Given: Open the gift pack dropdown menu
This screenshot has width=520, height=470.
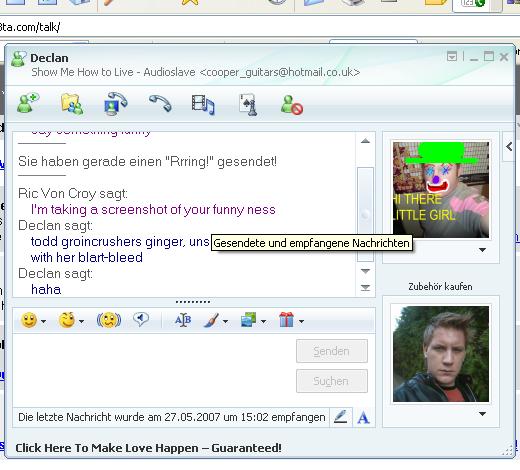Looking at the screenshot, I should pyautogui.click(x=301, y=321).
